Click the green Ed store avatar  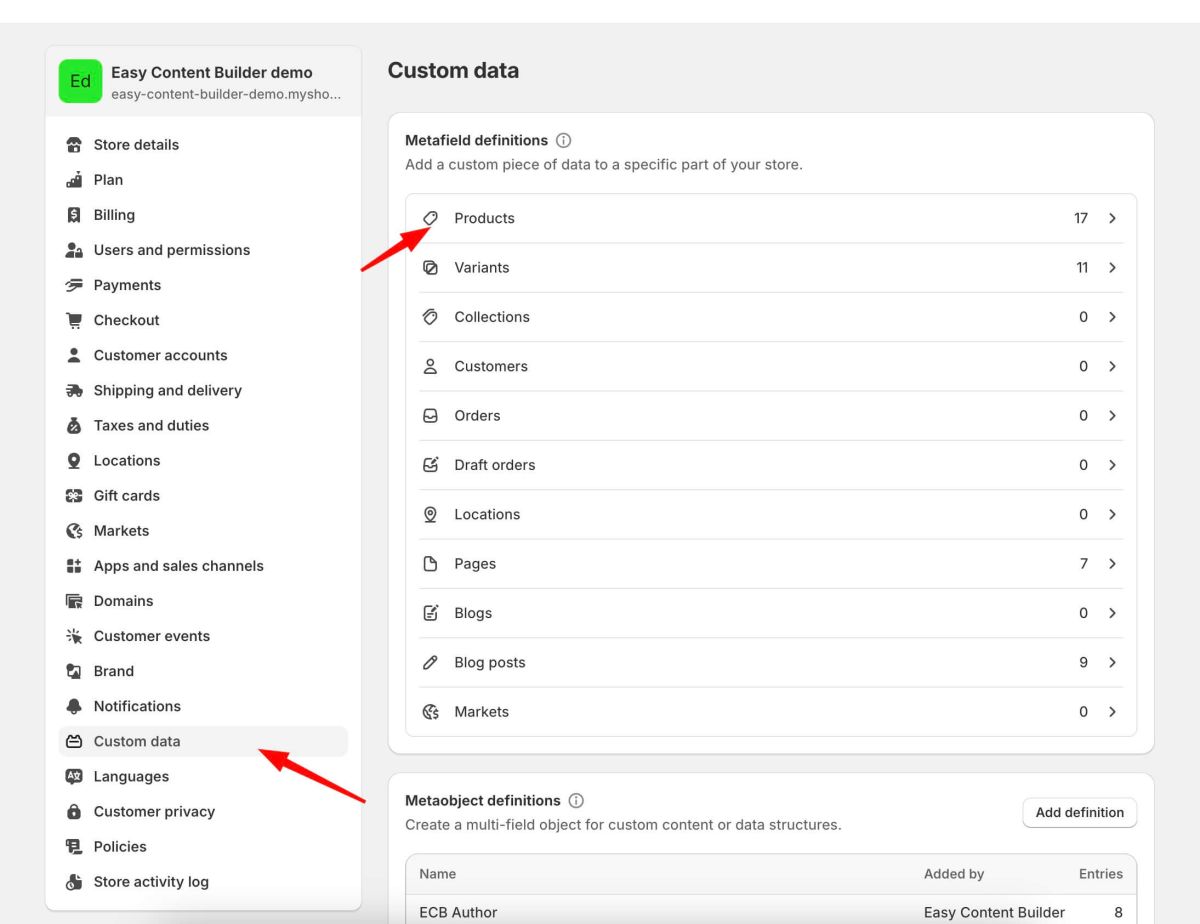click(81, 82)
